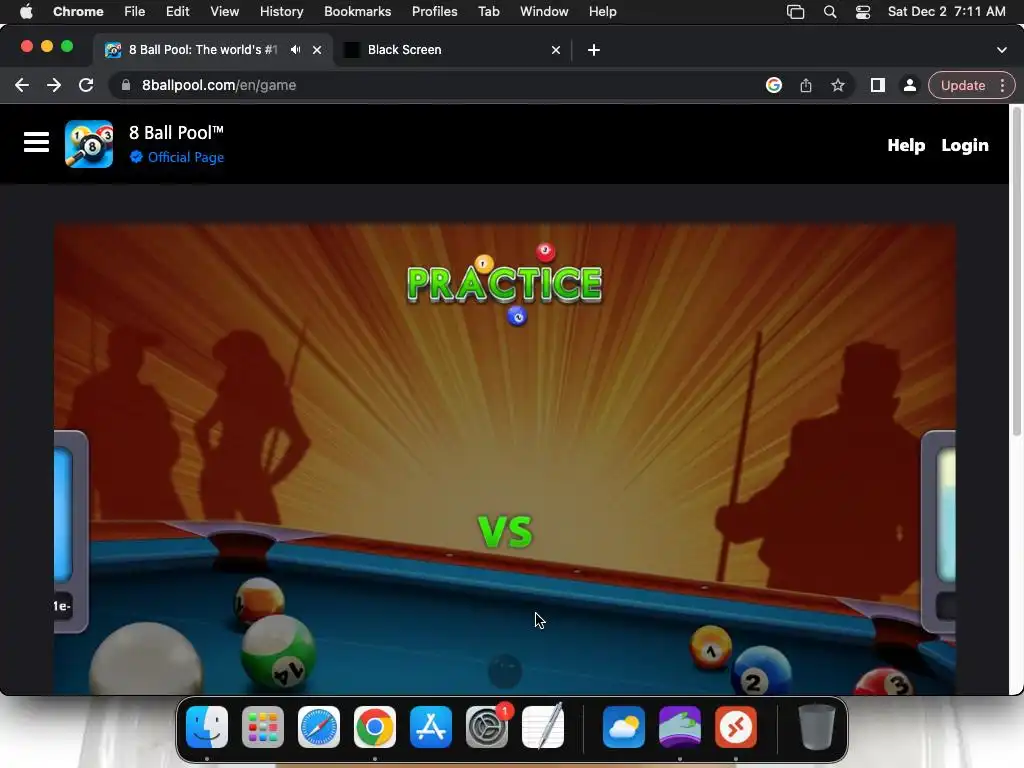
Task: Click the Official Page link
Action: (x=185, y=157)
